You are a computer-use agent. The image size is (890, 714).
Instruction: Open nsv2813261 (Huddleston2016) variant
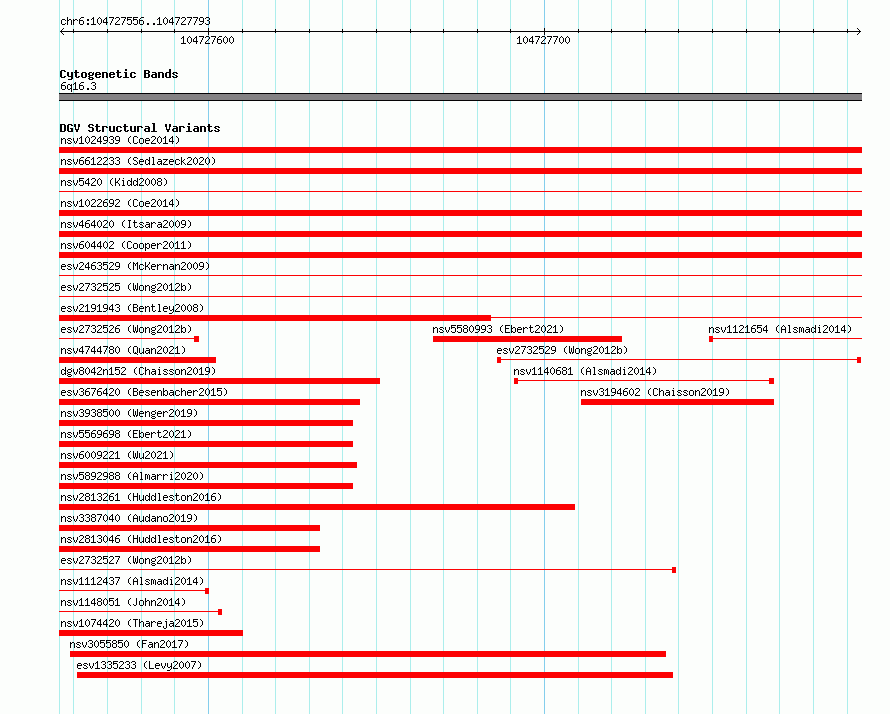pos(141,497)
